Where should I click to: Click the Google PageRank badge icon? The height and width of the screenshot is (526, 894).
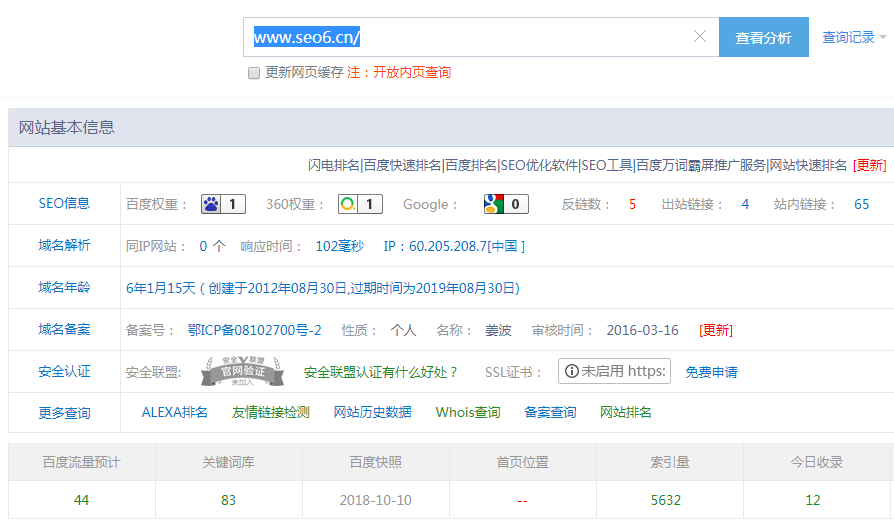pos(506,204)
